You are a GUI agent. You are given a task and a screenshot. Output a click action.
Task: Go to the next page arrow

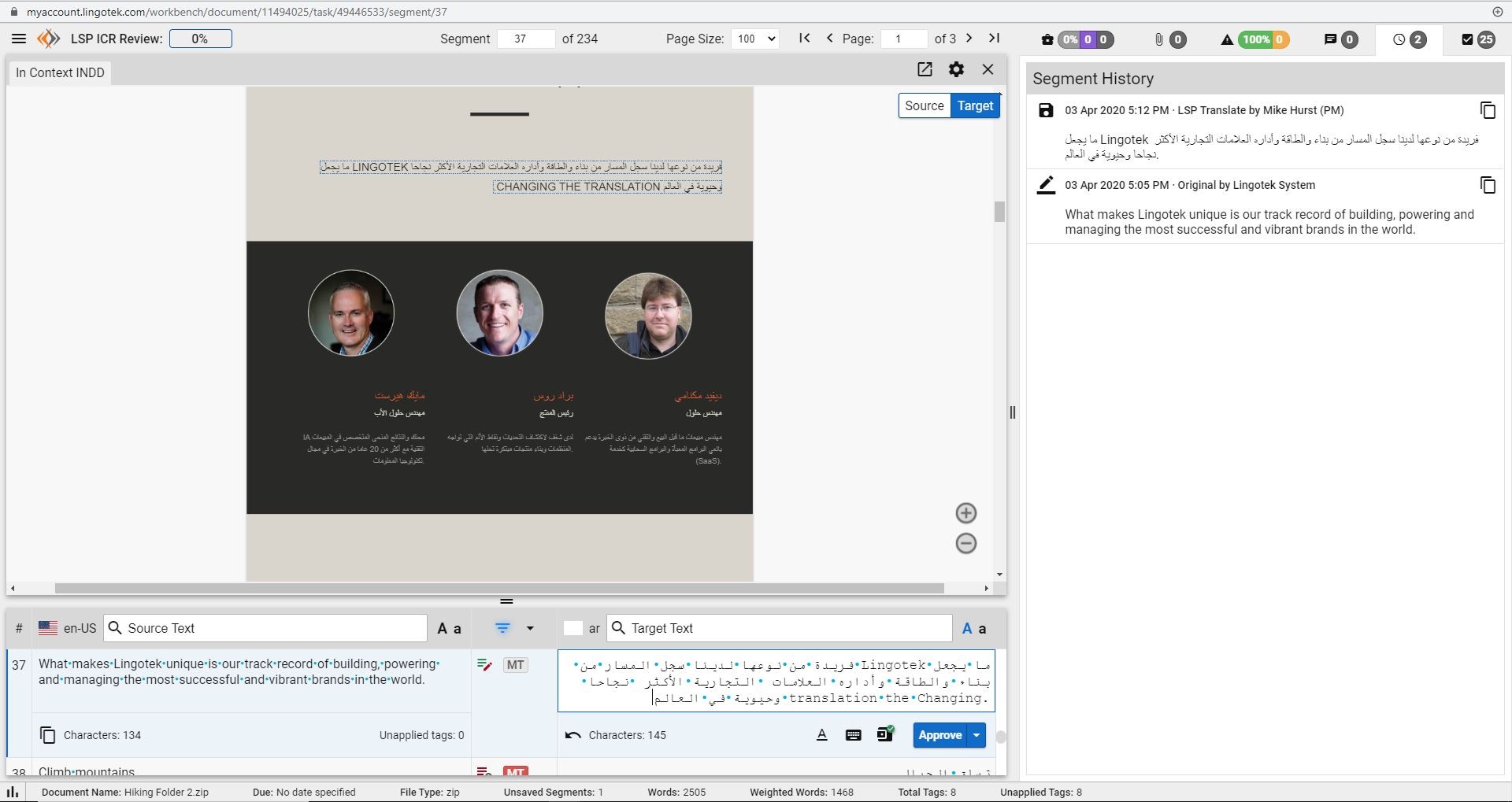[x=969, y=39]
